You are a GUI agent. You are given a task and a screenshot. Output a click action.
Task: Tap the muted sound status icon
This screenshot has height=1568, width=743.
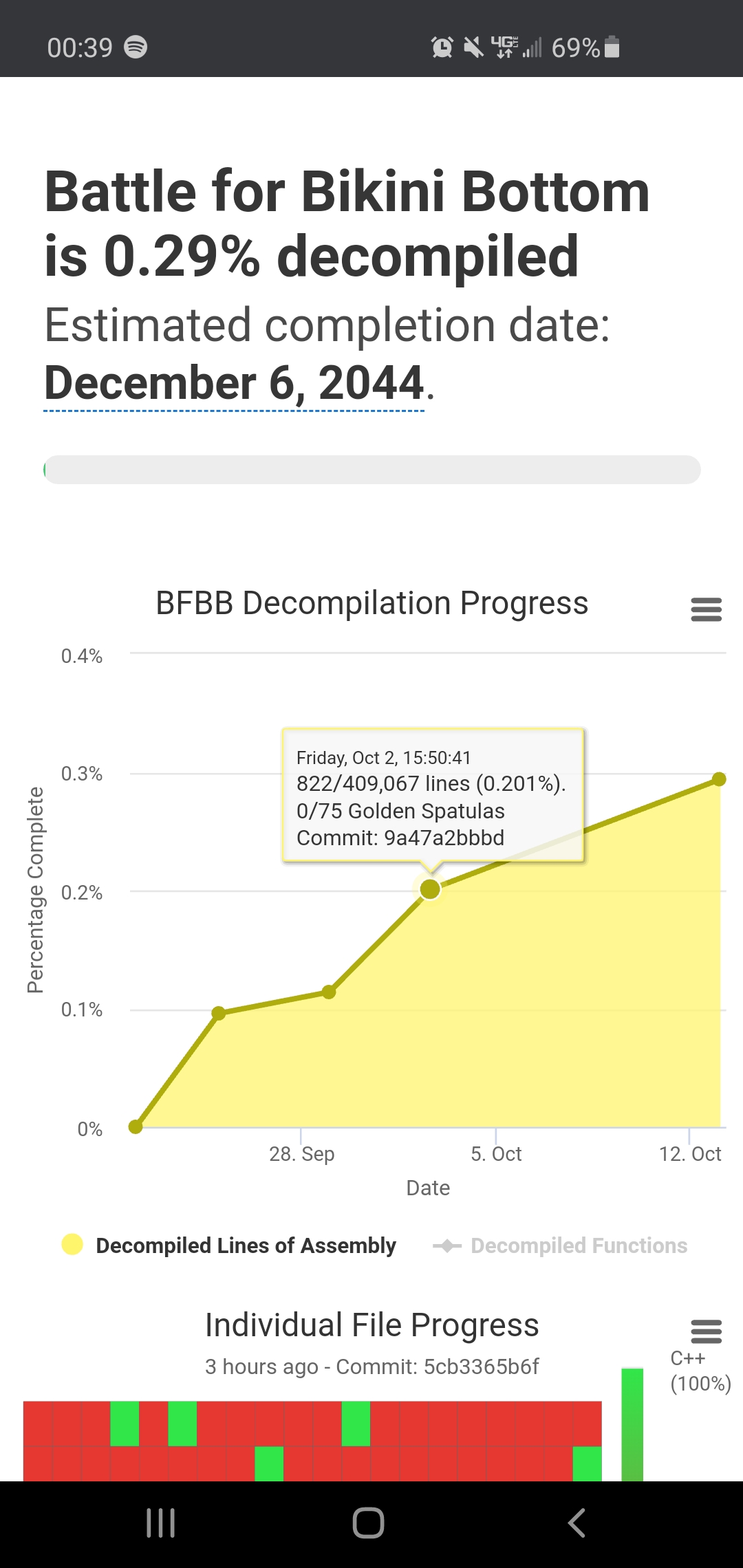(x=473, y=47)
